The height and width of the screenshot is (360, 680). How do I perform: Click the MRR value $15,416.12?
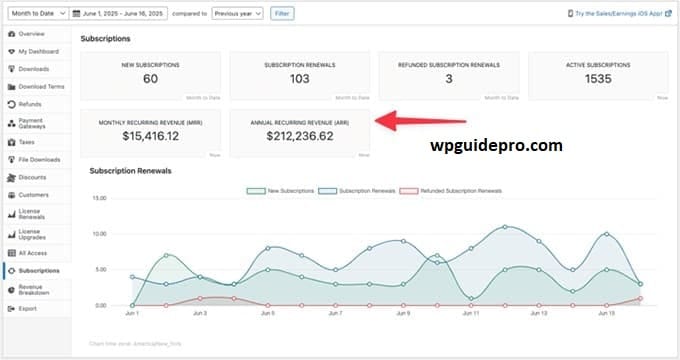pos(150,136)
